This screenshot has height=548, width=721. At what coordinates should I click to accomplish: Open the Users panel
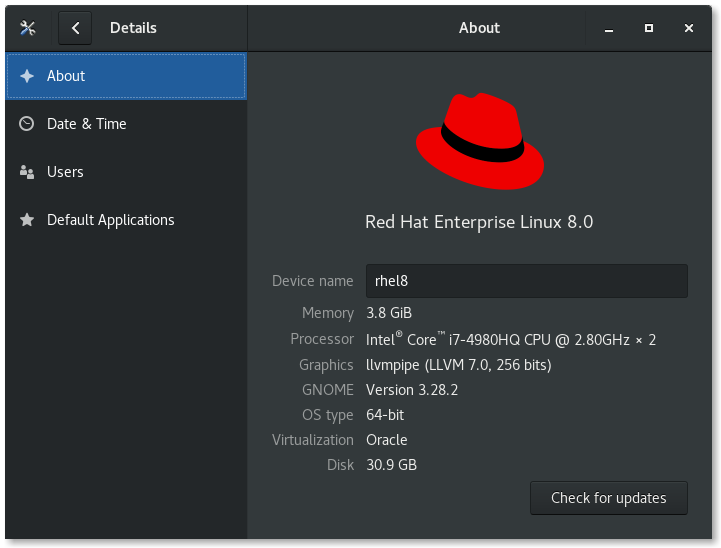(x=126, y=172)
